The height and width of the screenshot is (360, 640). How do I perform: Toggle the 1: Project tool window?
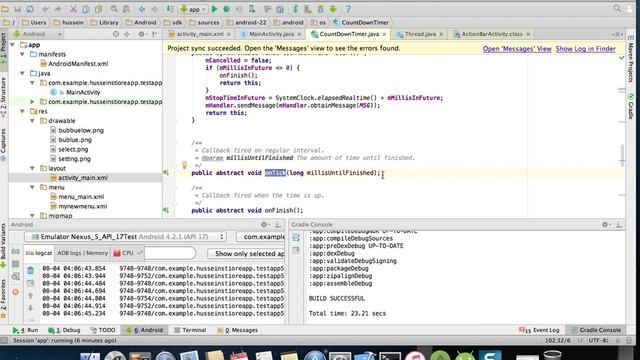(3, 49)
